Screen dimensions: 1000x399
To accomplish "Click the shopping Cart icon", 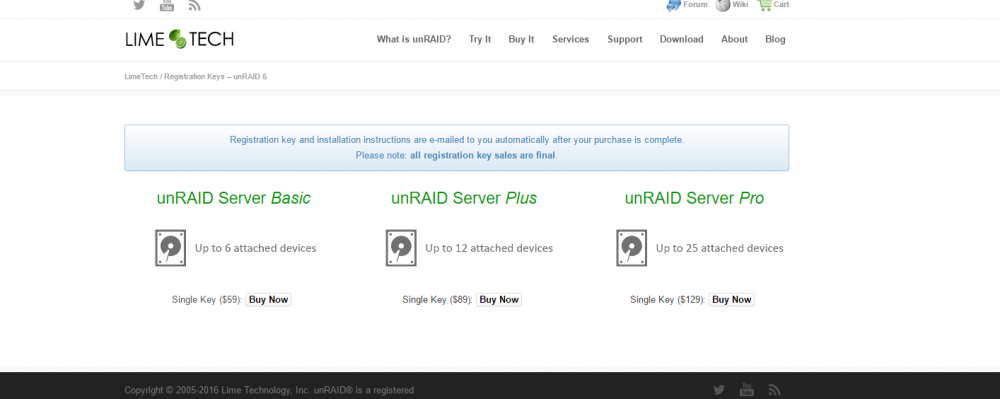I will (x=764, y=5).
